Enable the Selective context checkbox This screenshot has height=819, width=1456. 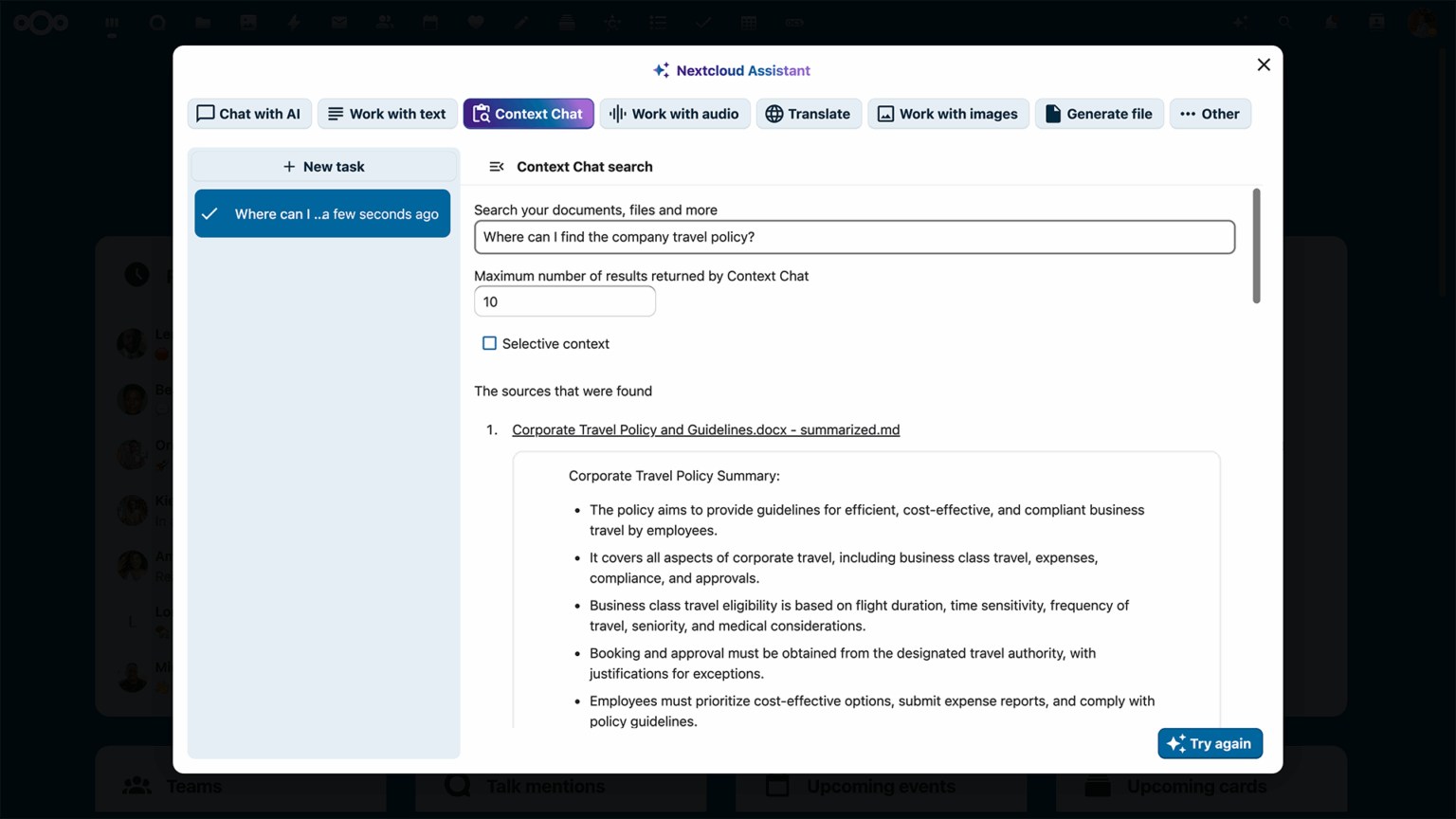click(489, 343)
